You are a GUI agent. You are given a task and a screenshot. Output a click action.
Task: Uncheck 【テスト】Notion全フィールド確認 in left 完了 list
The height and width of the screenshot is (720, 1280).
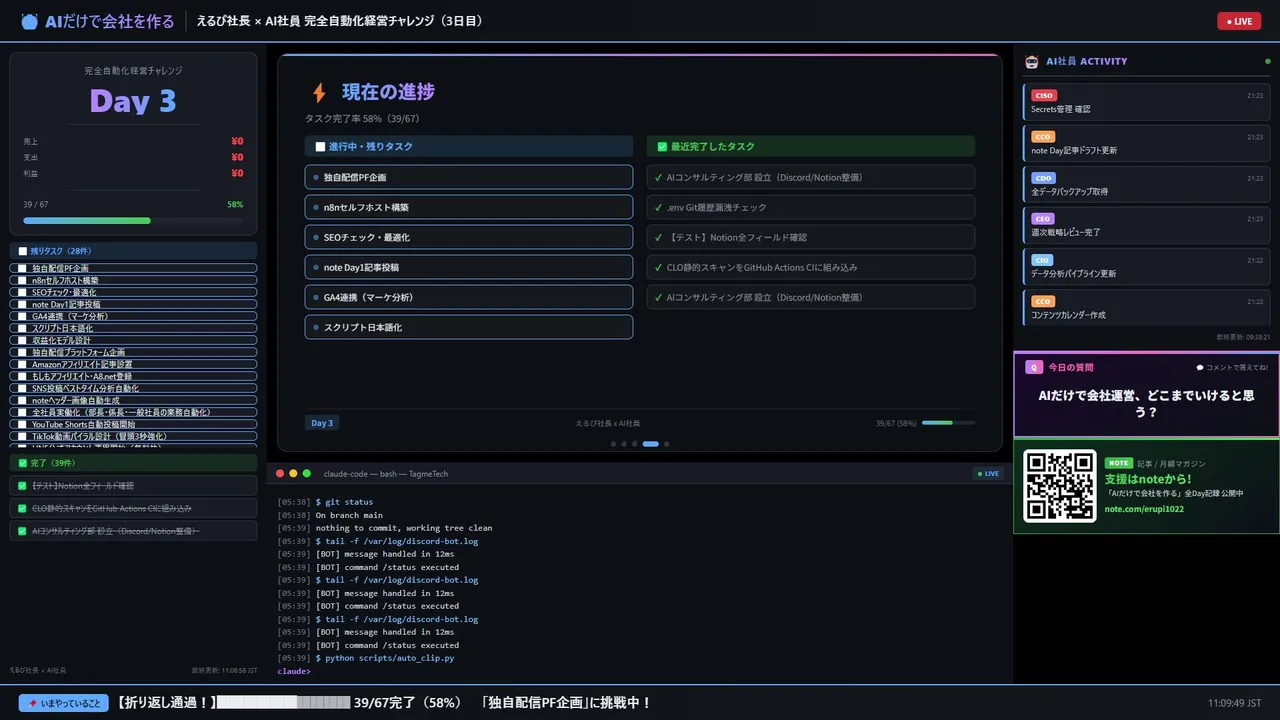pos(23,485)
